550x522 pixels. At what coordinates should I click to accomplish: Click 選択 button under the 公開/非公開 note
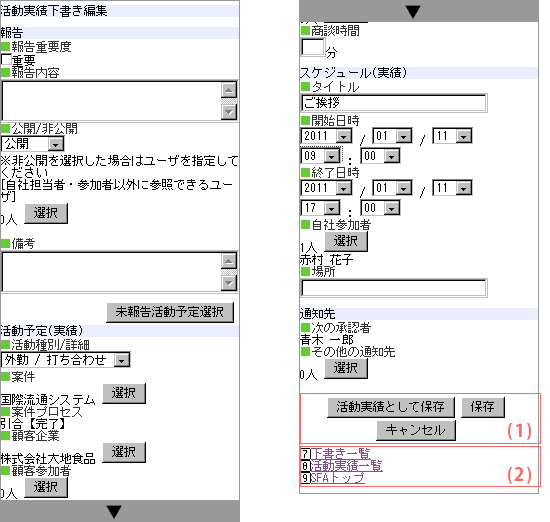46,213
